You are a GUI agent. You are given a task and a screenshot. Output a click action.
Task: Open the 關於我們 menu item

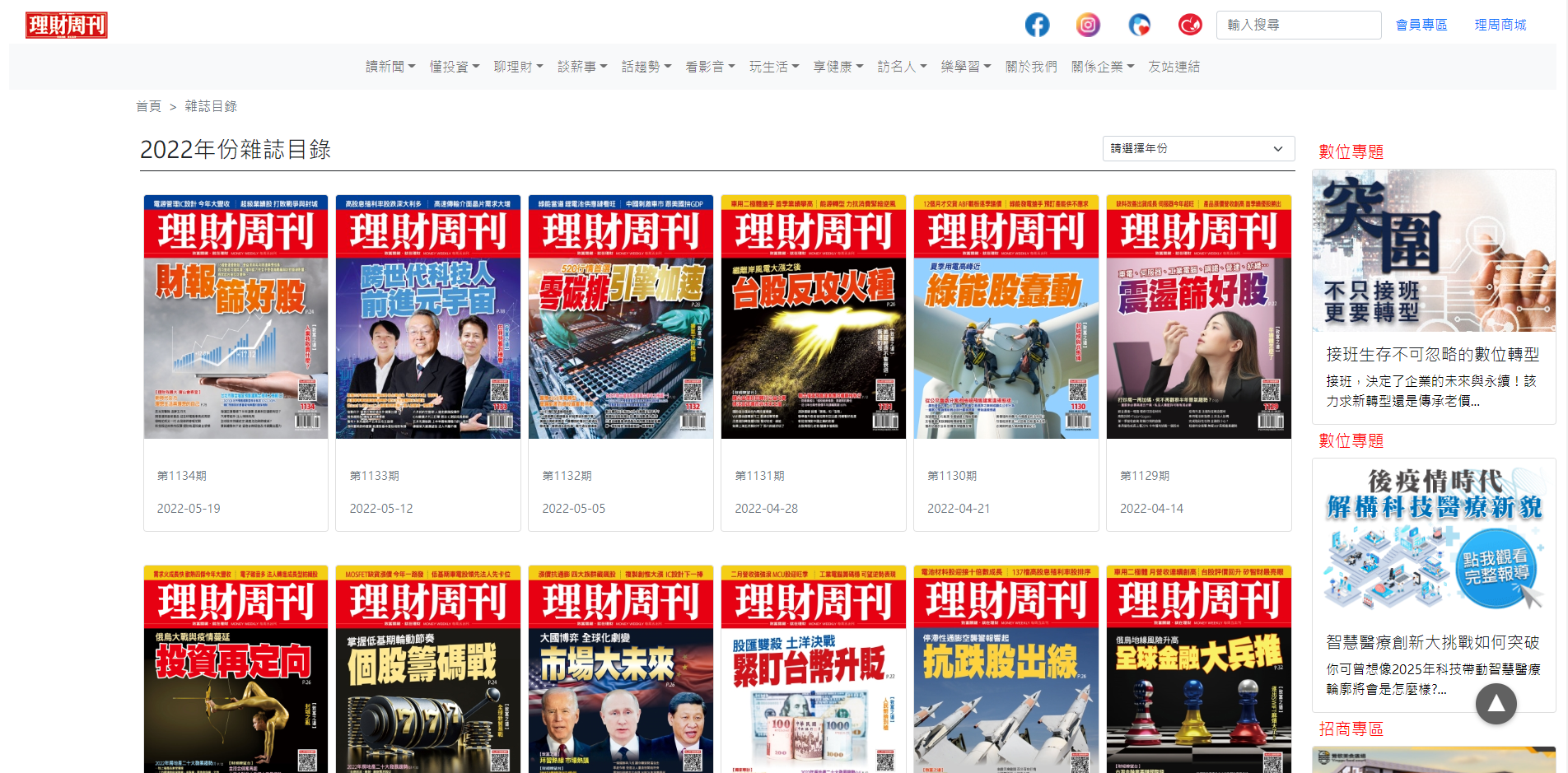[x=1031, y=67]
